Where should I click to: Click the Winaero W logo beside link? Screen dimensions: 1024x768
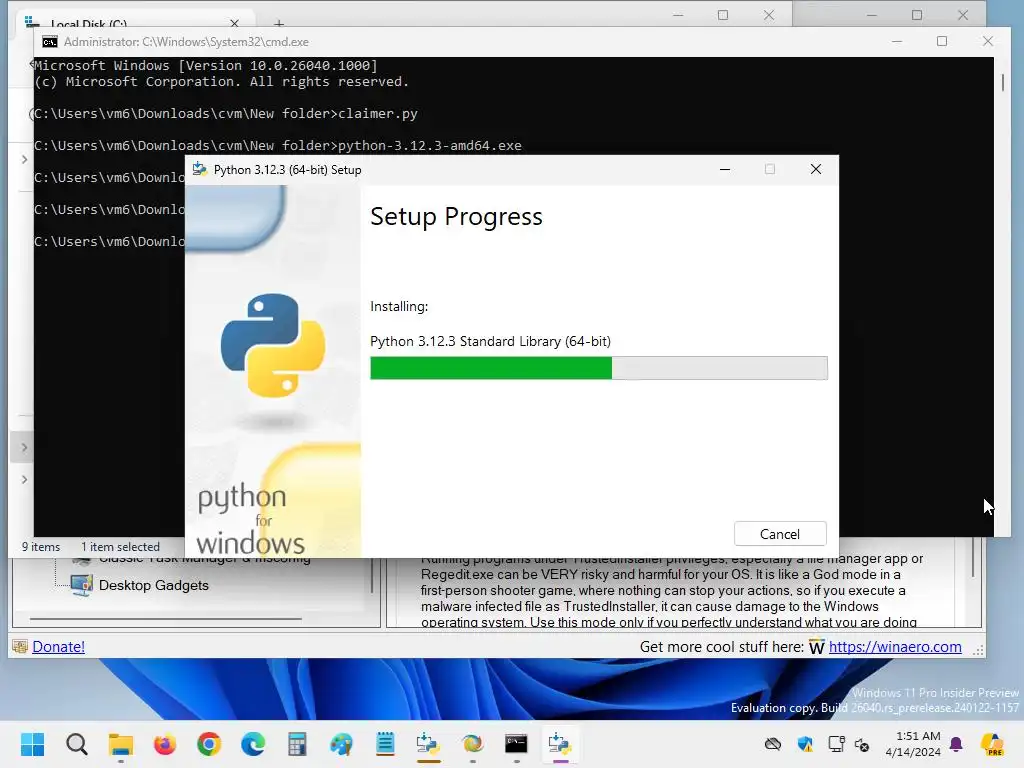[816, 647]
